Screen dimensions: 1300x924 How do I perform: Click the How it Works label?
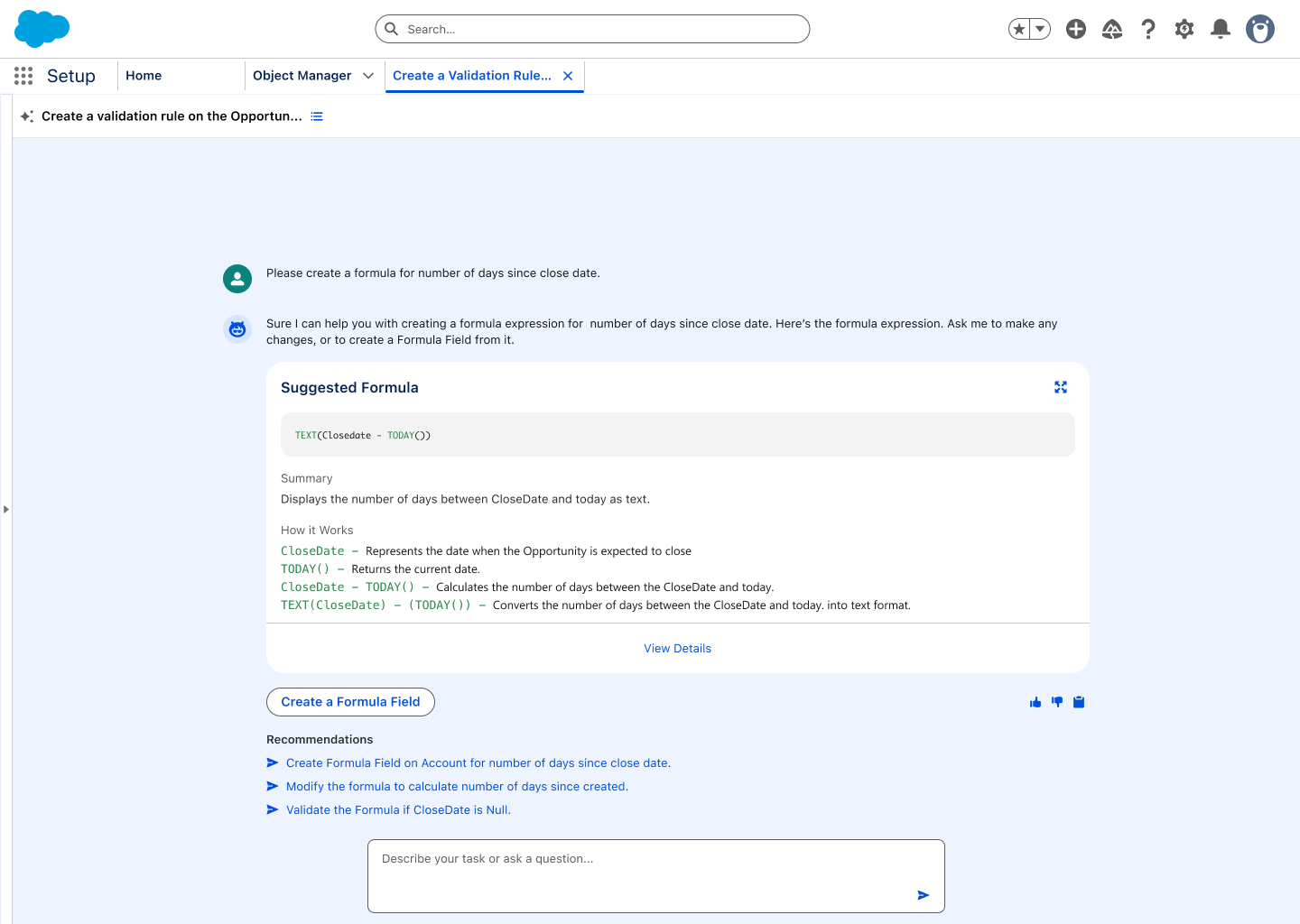coord(317,531)
